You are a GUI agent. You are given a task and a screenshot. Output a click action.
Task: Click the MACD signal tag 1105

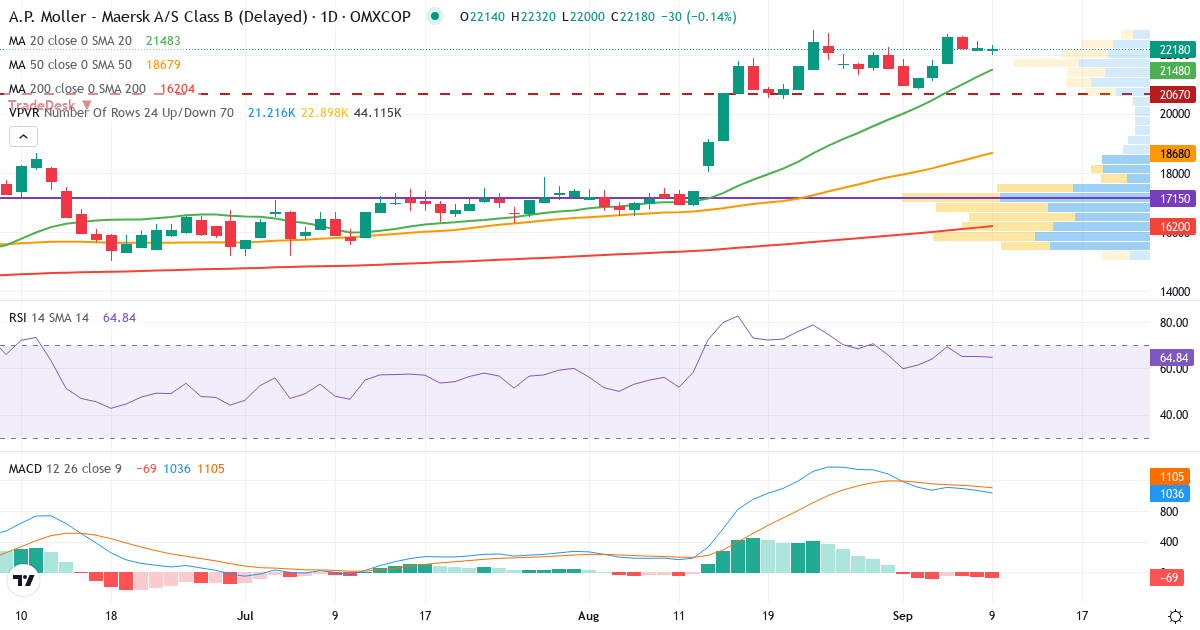tap(1171, 477)
